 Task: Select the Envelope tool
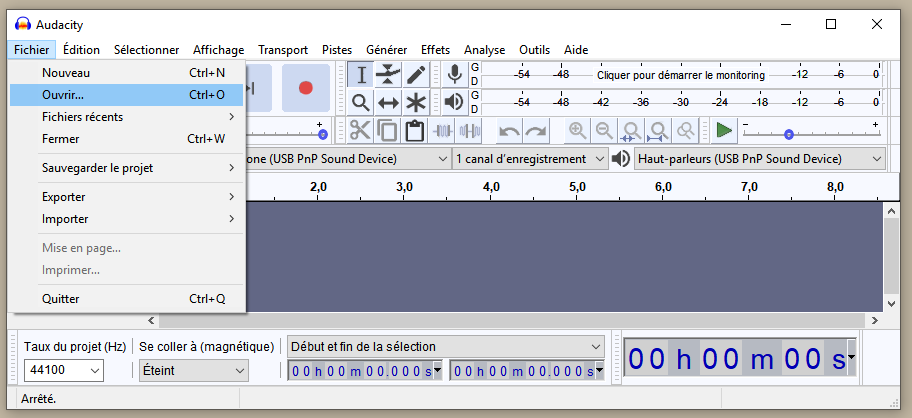coord(388,75)
